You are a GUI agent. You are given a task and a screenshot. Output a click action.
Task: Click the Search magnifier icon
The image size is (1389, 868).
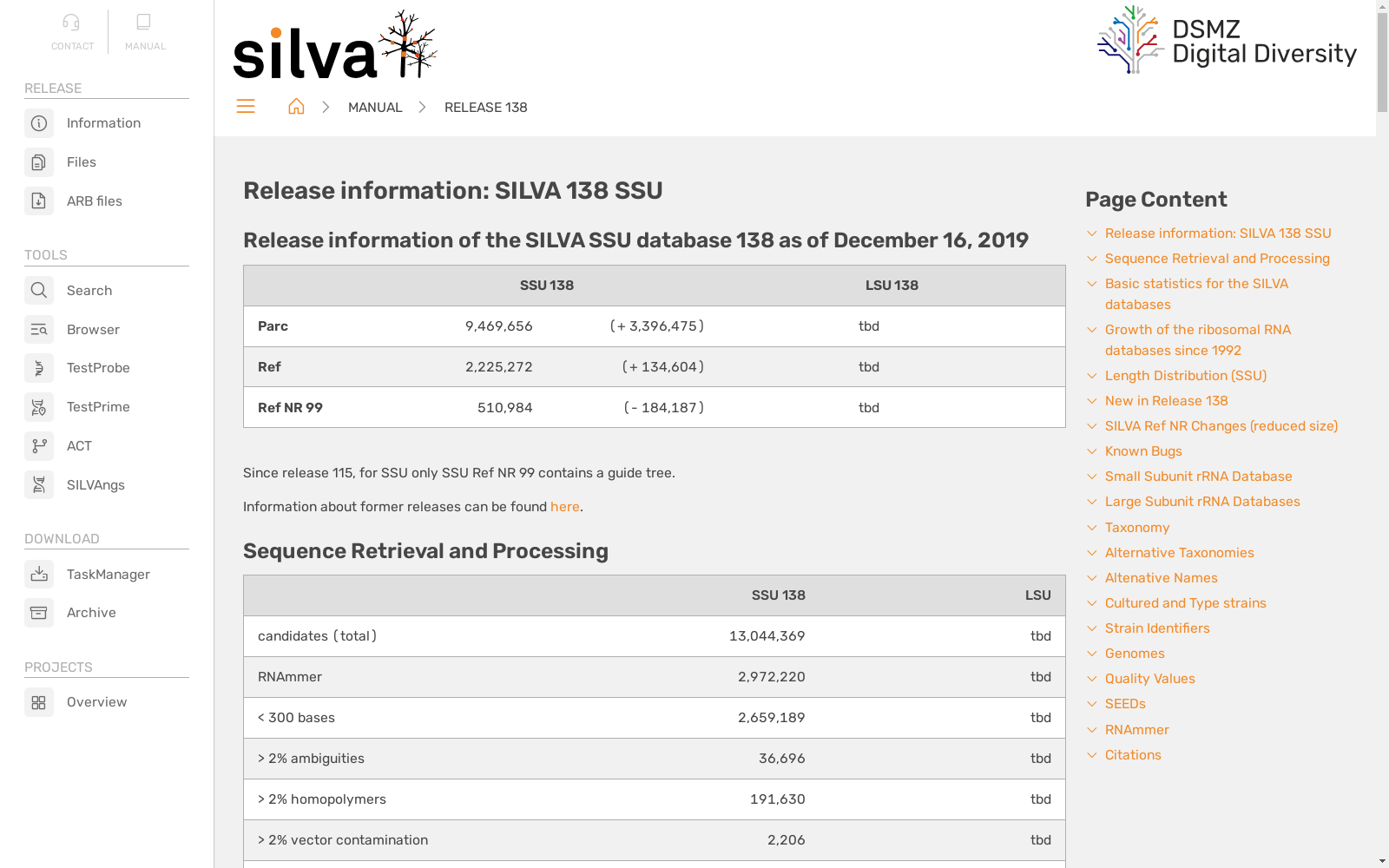point(39,291)
